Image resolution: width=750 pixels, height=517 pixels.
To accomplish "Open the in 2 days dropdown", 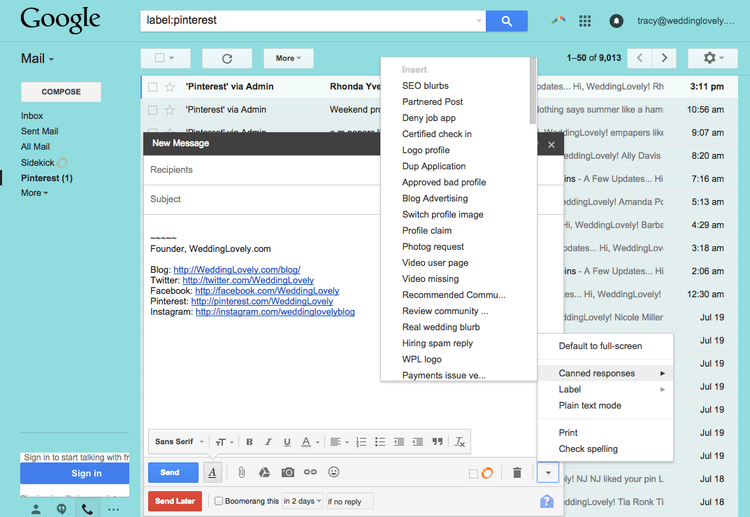I will pyautogui.click(x=303, y=501).
